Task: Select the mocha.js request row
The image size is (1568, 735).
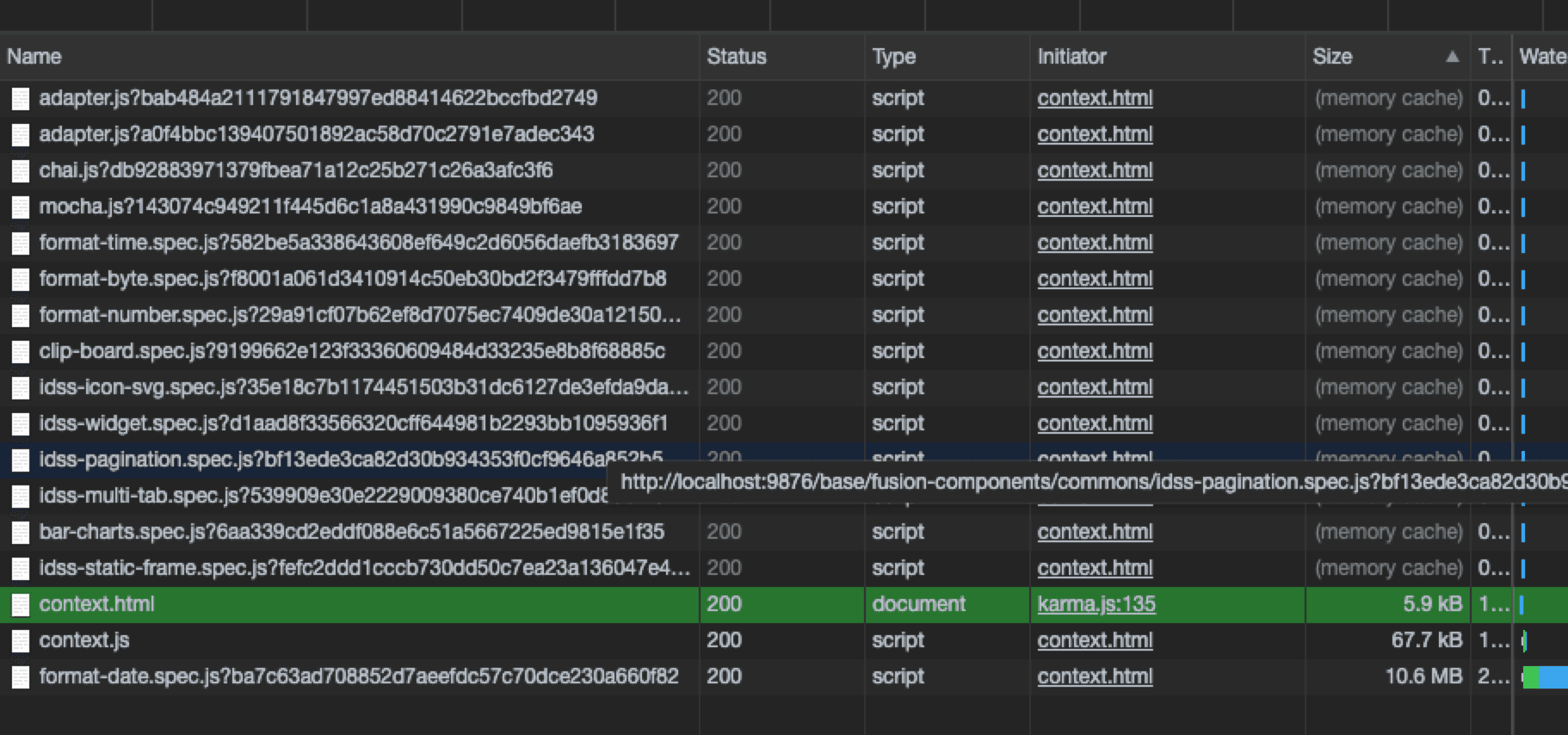Action: pos(310,207)
